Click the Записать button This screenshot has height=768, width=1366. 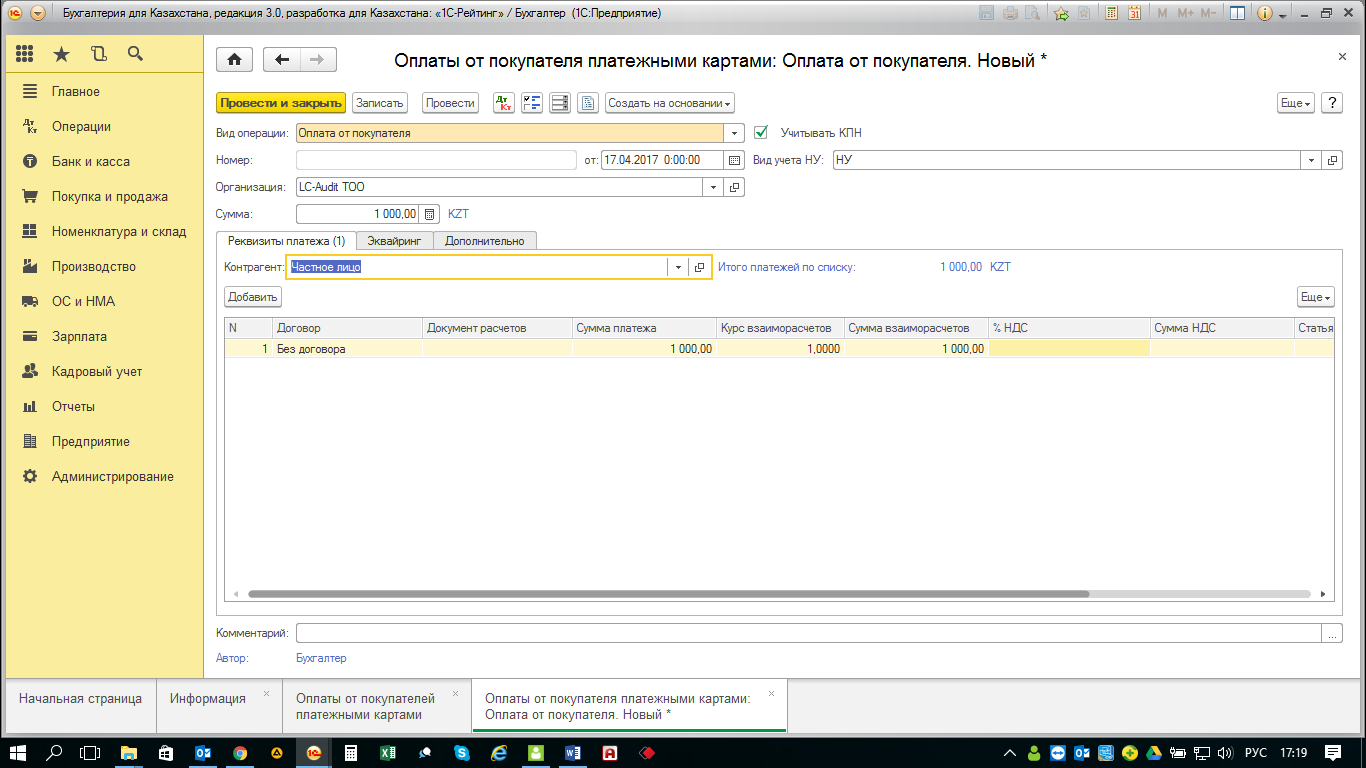[380, 103]
